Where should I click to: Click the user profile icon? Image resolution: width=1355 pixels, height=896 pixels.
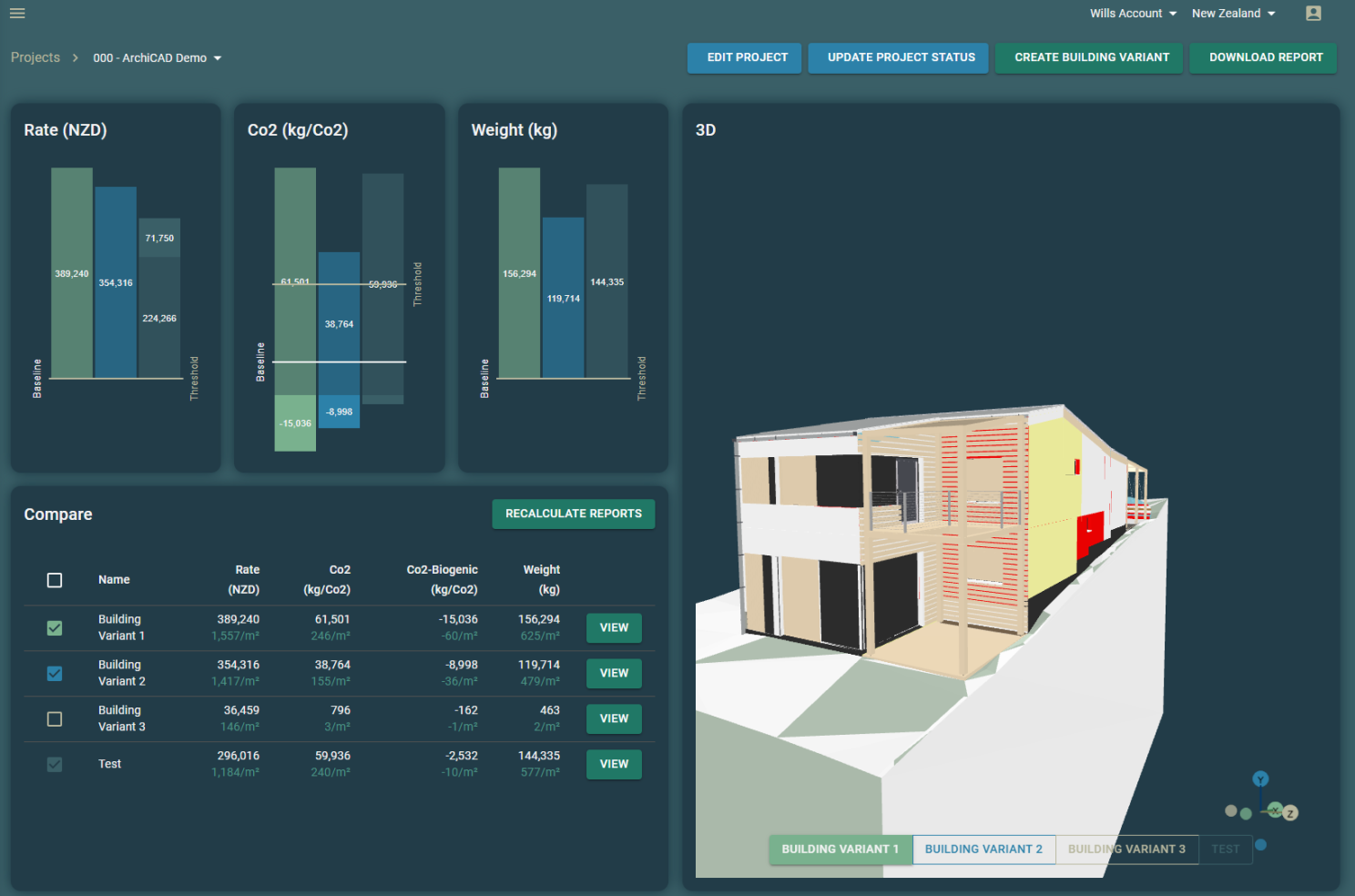click(1313, 14)
